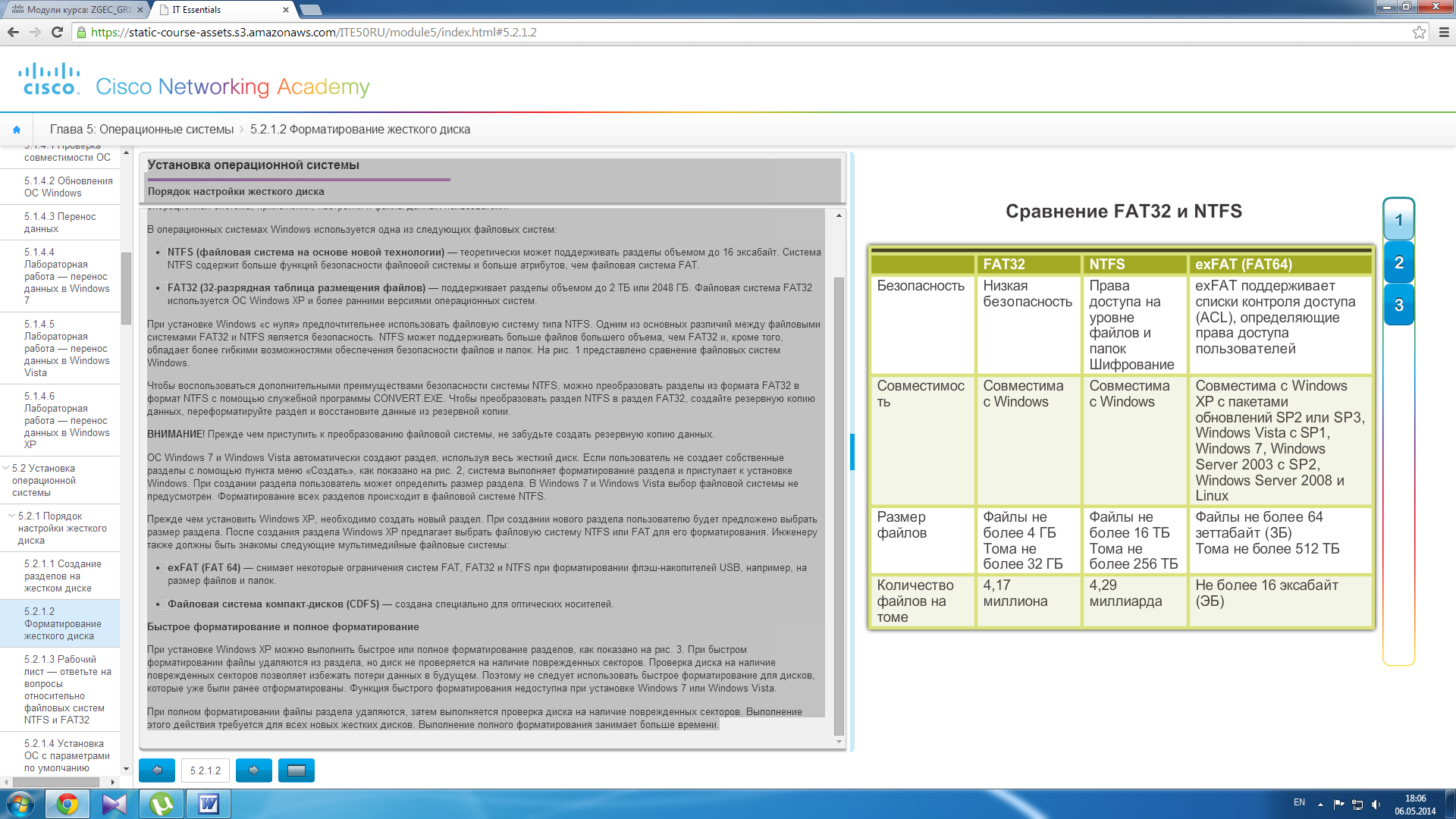Click the Cisco logo
This screenshot has height=819, width=1456.
50,79
